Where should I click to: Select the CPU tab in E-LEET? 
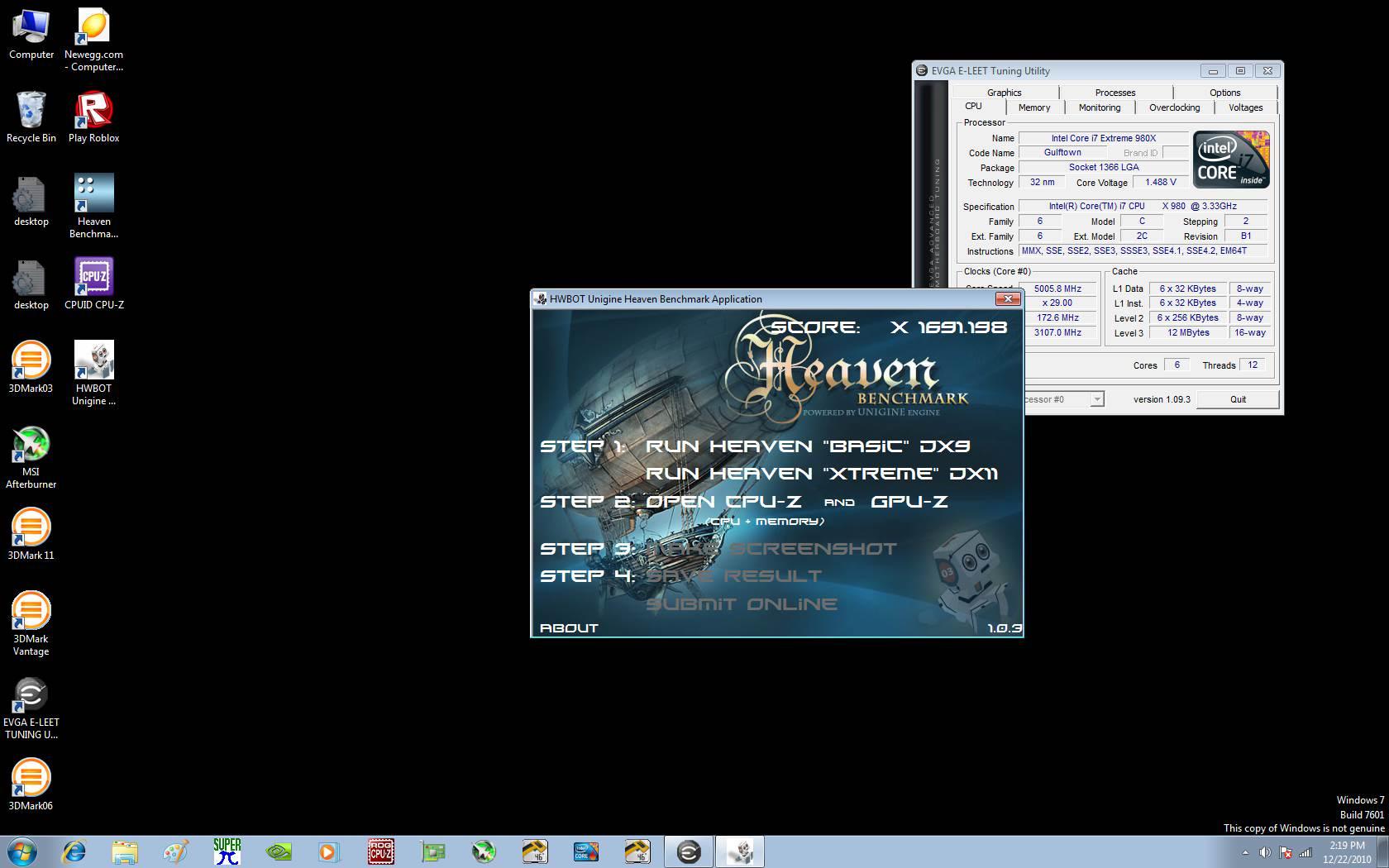pyautogui.click(x=974, y=107)
